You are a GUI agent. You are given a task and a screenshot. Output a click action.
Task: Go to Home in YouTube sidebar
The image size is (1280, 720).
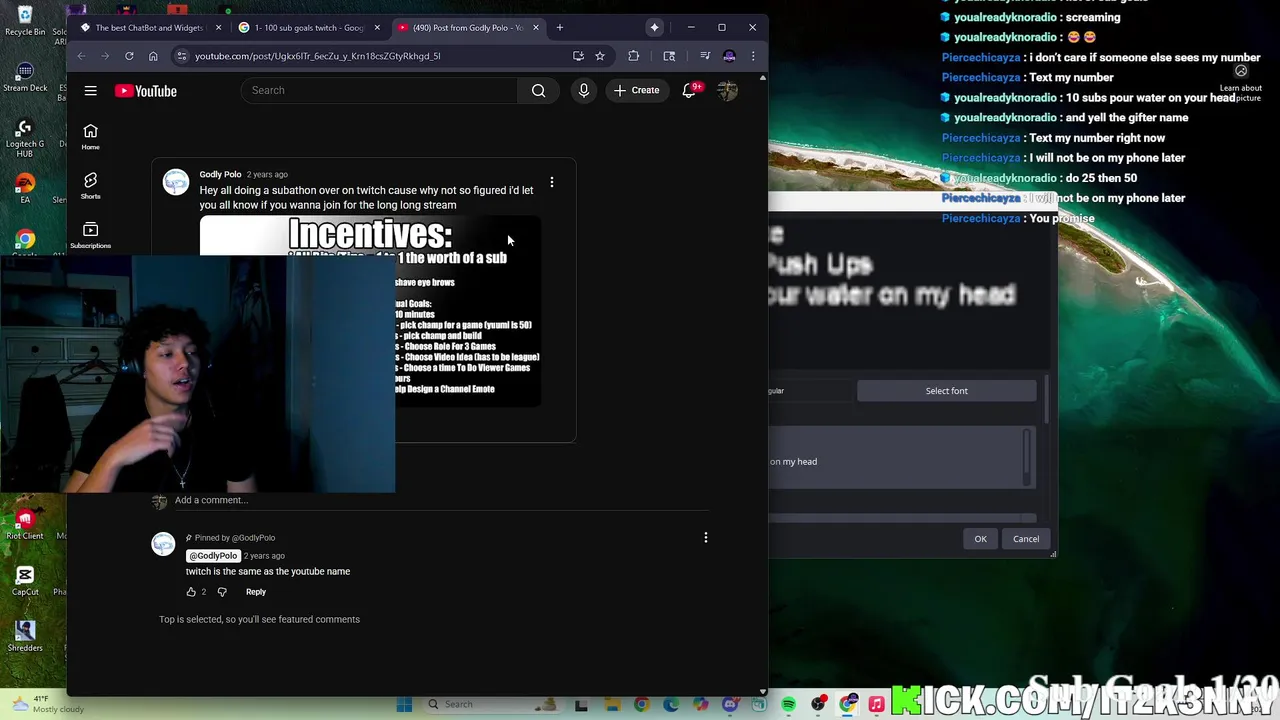point(90,137)
